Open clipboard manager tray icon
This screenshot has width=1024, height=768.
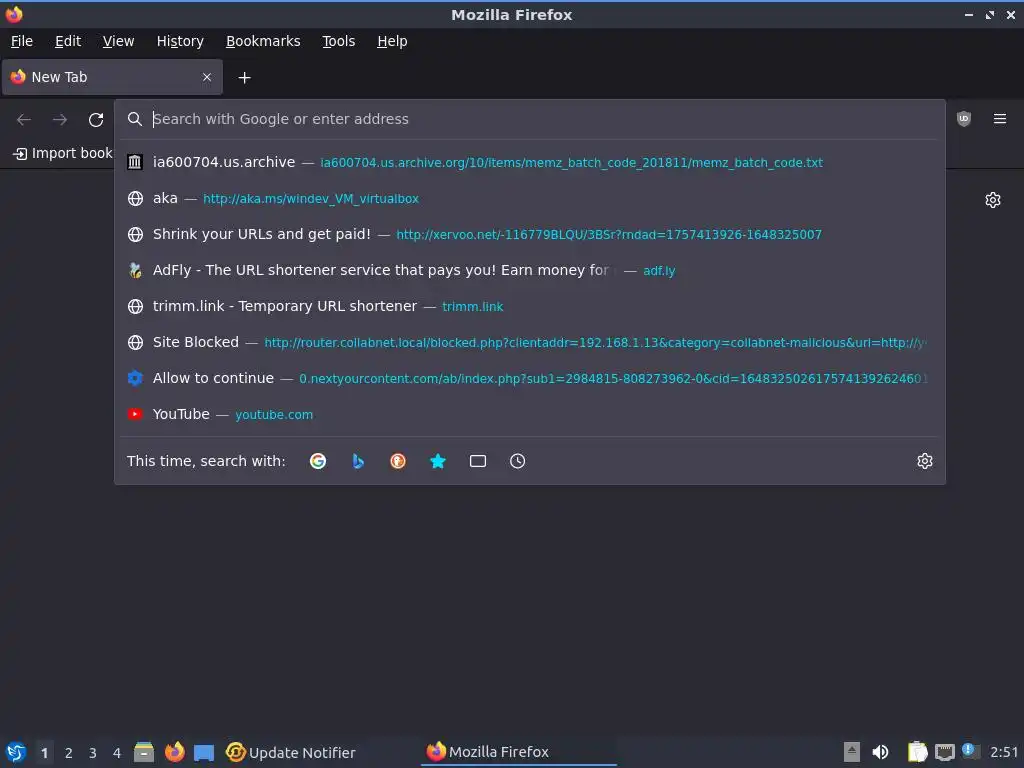[918, 752]
